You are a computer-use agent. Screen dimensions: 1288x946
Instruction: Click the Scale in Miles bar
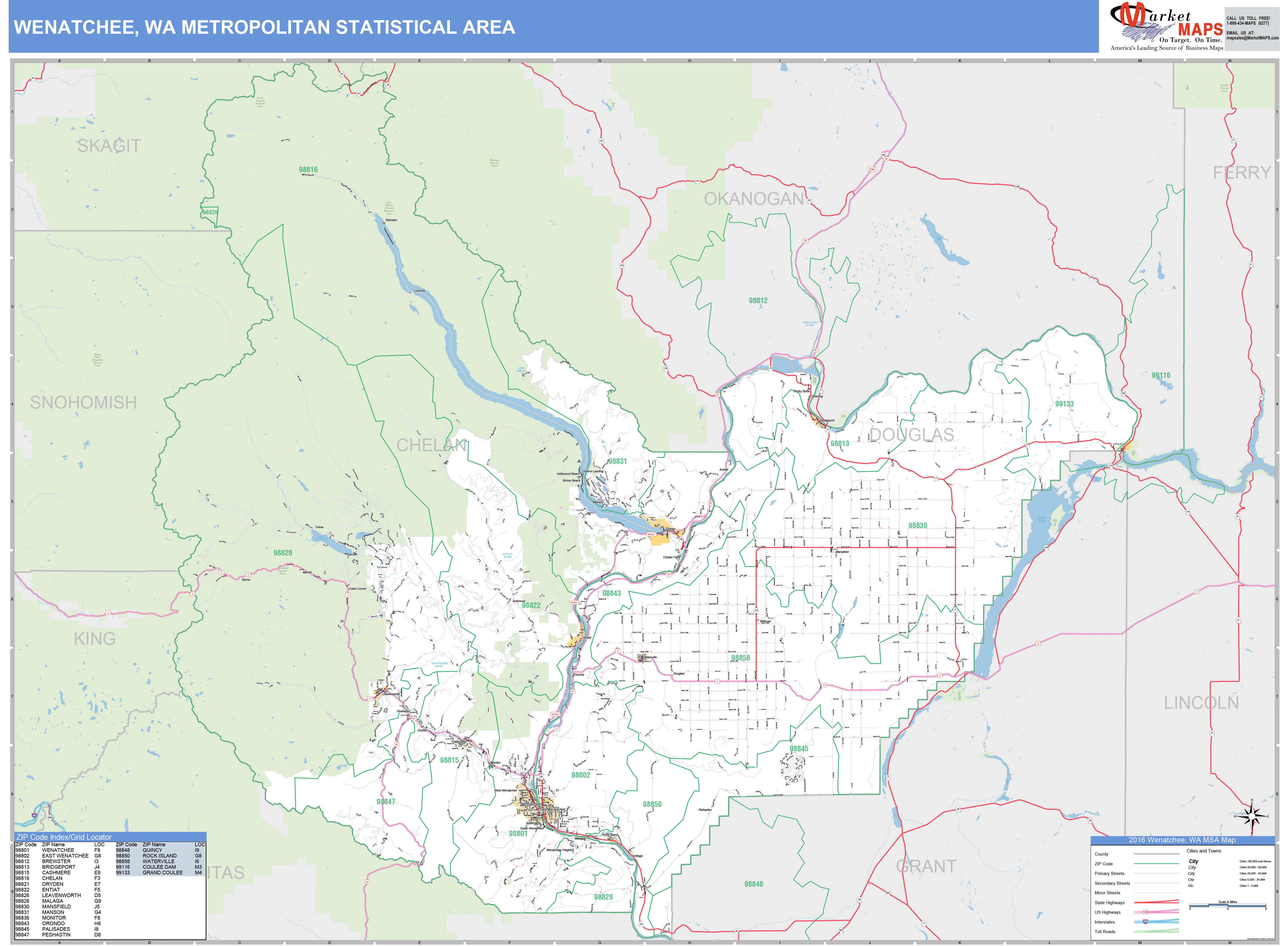coord(1228,906)
